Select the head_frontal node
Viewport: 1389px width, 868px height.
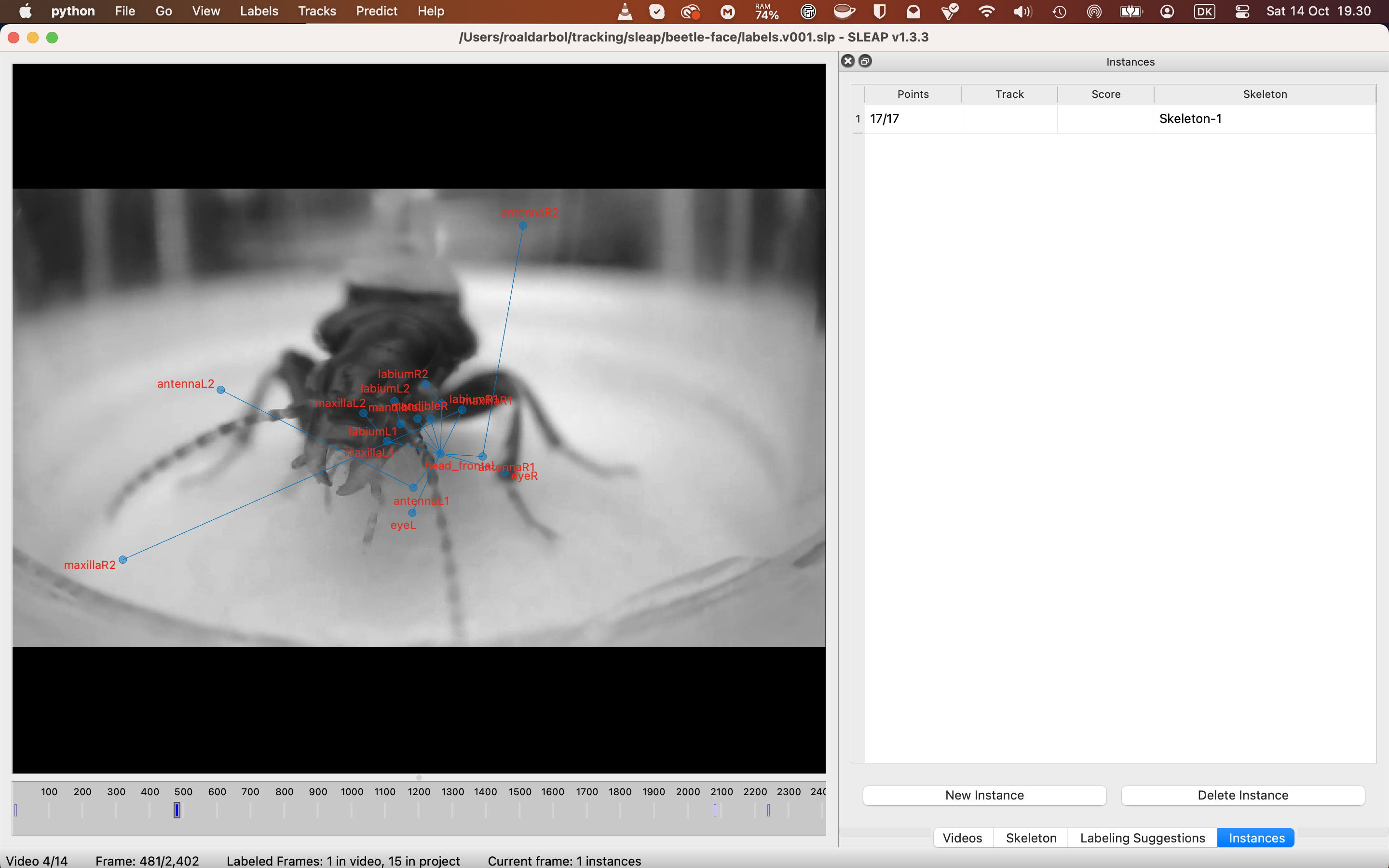(x=441, y=454)
